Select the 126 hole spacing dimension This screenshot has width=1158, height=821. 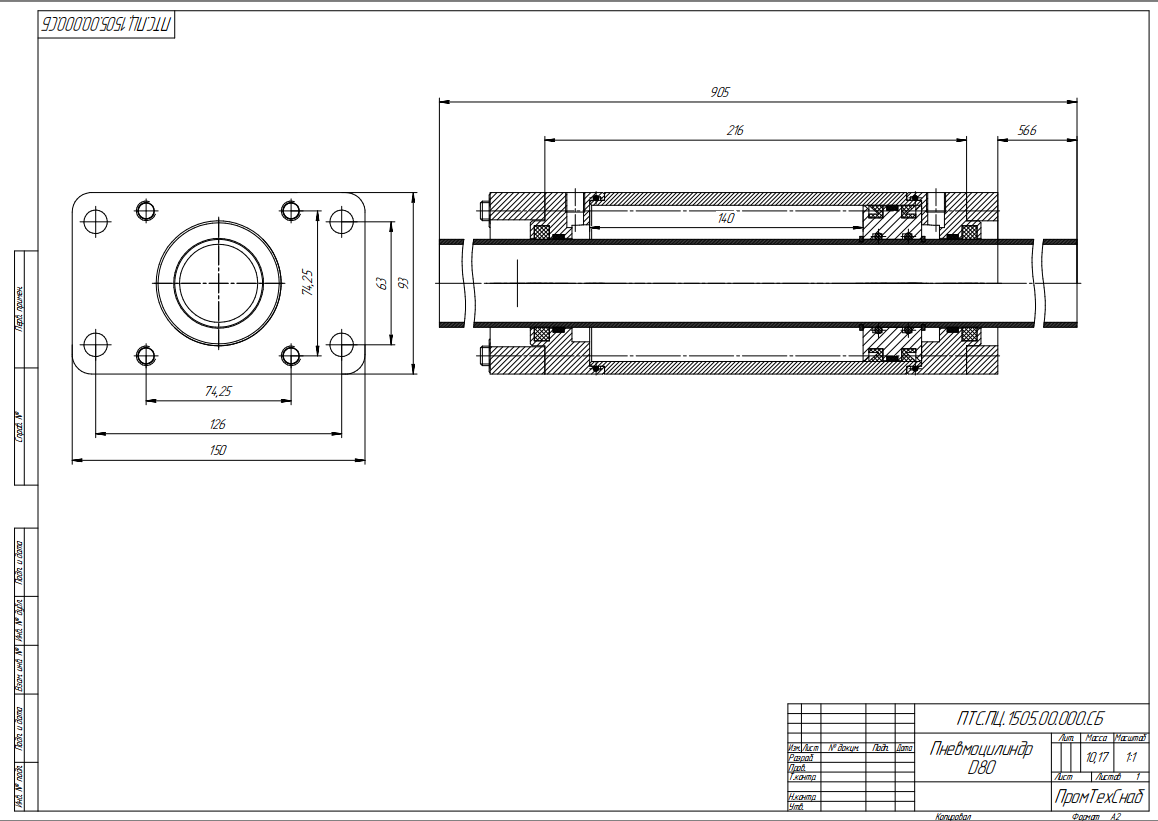click(218, 424)
